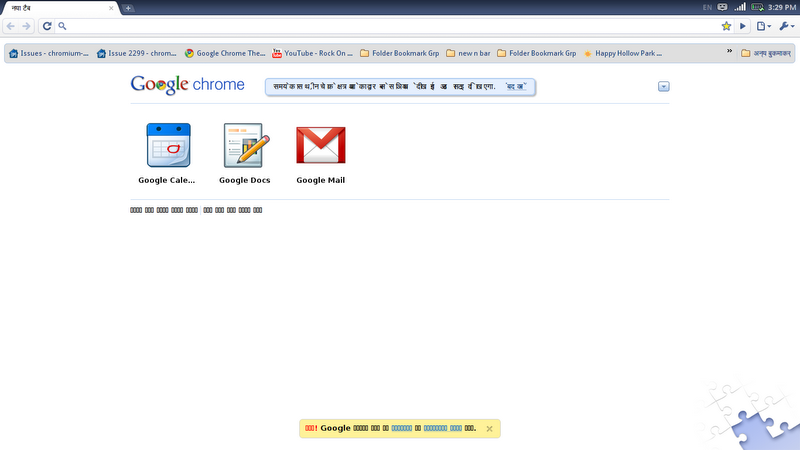Open first Folder Bookmark Grp folder
The height and width of the screenshot is (450, 800).
tap(399, 53)
